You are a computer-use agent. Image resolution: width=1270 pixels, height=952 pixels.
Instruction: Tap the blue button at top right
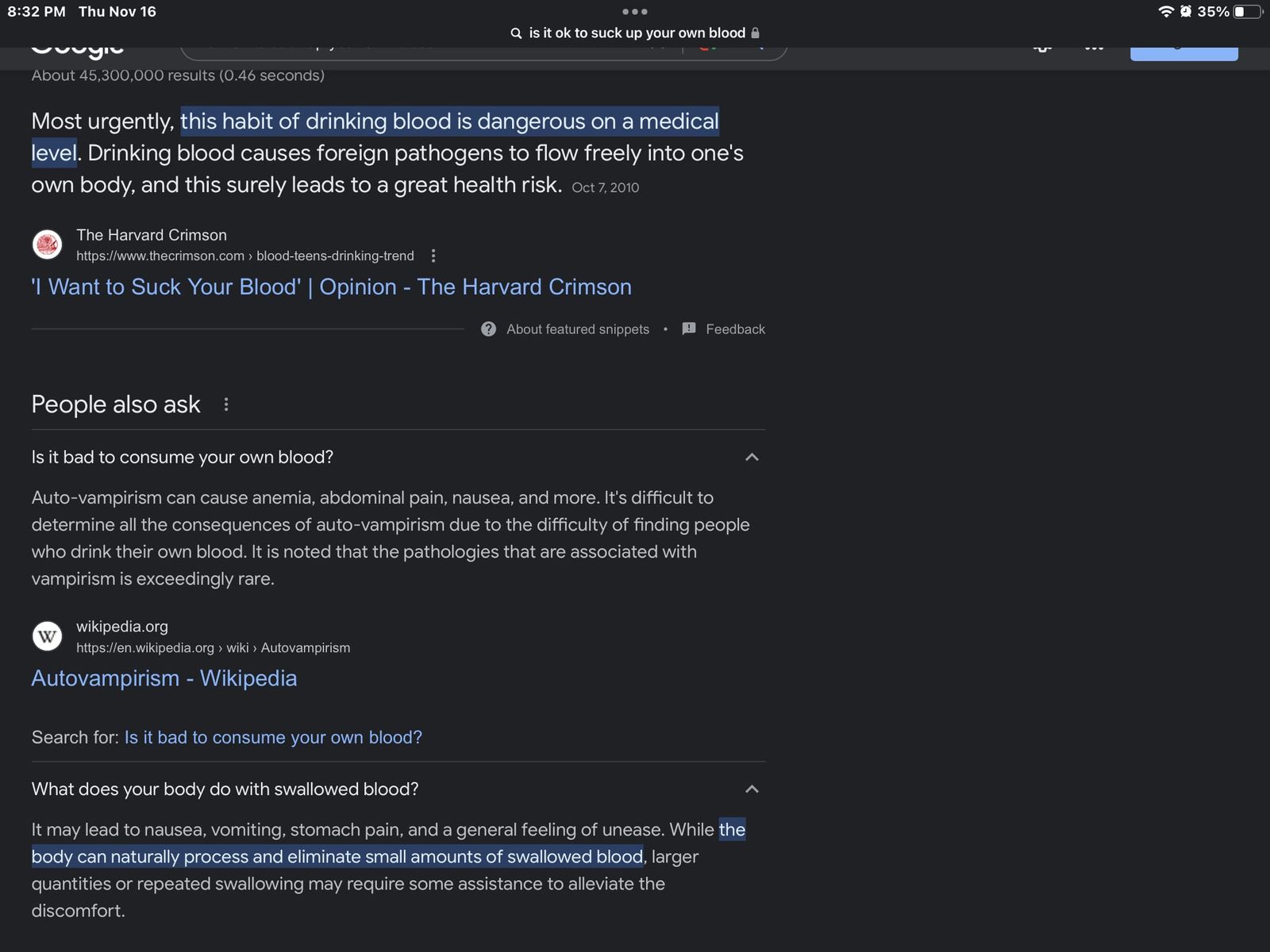1183,52
